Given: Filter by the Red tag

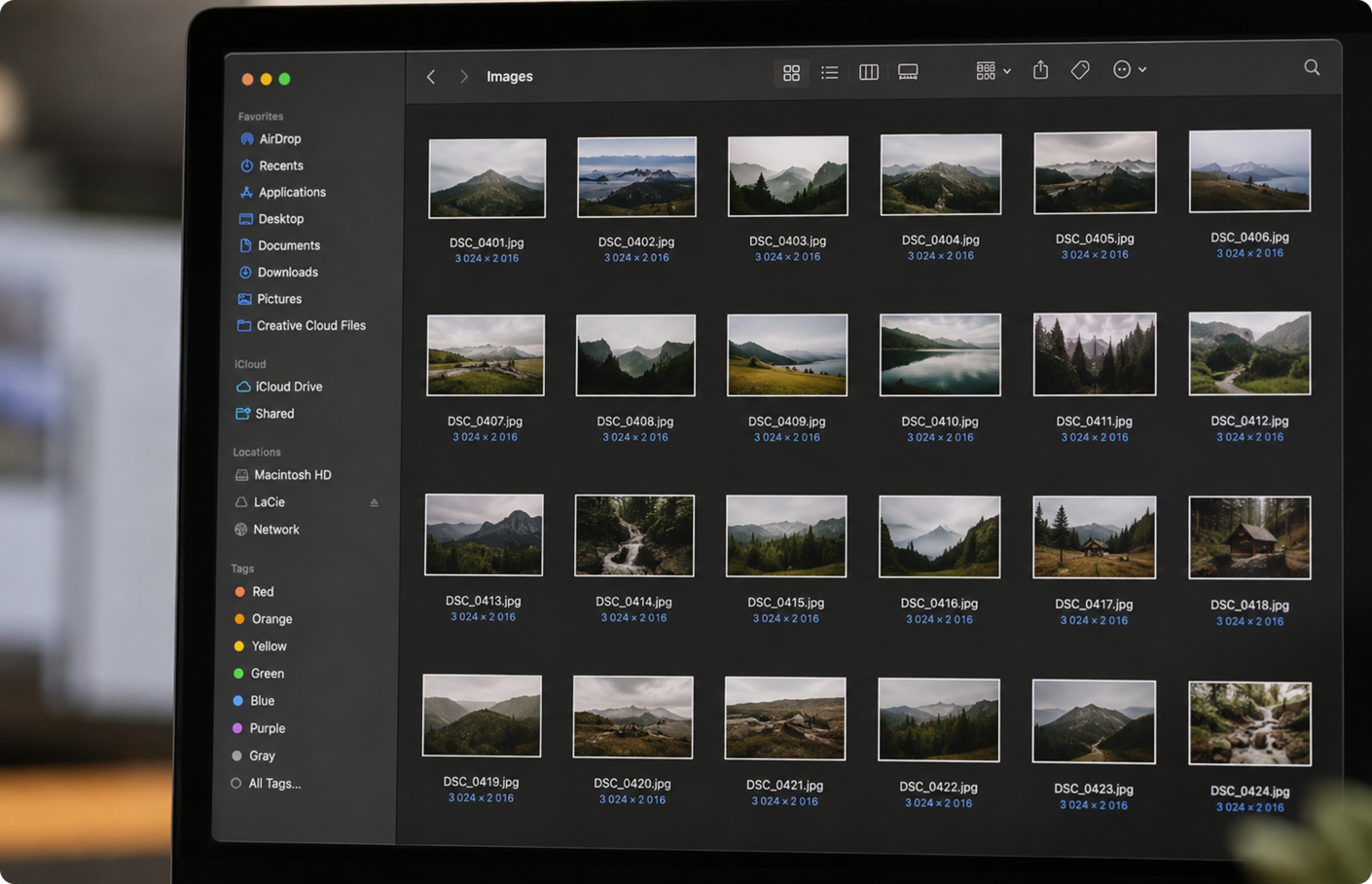Looking at the screenshot, I should pyautogui.click(x=254, y=592).
